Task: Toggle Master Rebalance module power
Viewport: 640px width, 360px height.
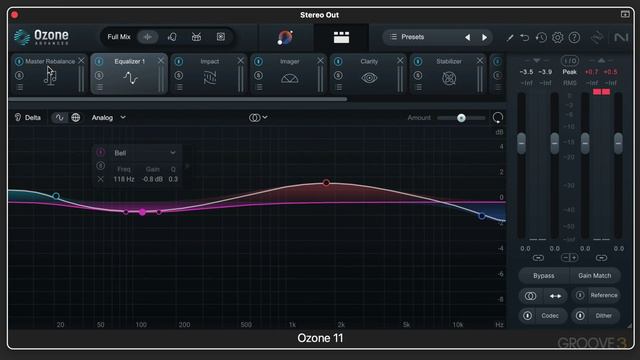Action: [x=19, y=62]
